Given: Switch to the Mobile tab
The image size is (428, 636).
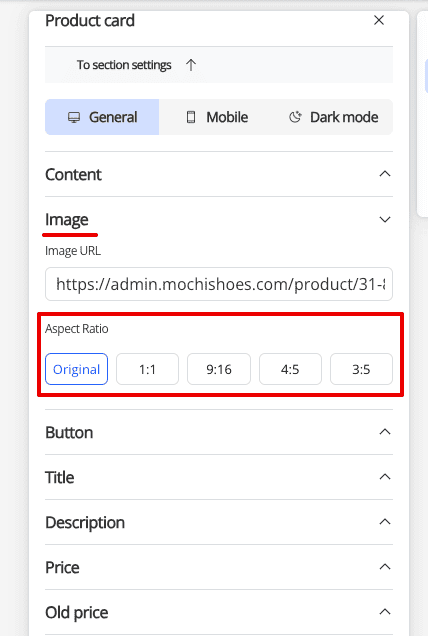Looking at the screenshot, I should coord(217,117).
